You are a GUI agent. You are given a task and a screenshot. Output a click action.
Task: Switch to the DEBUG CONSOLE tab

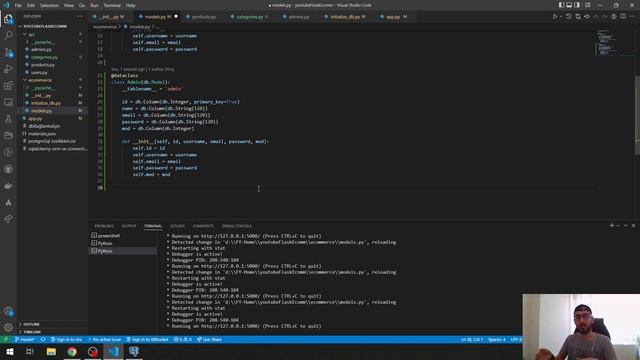pyautogui.click(x=237, y=226)
